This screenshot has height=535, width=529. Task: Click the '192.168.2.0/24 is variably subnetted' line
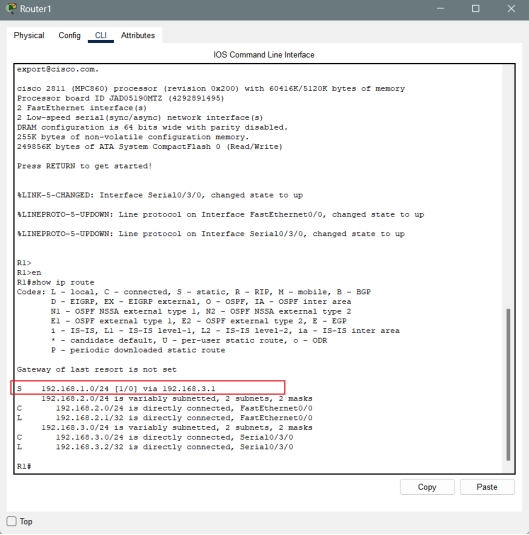click(x=177, y=398)
